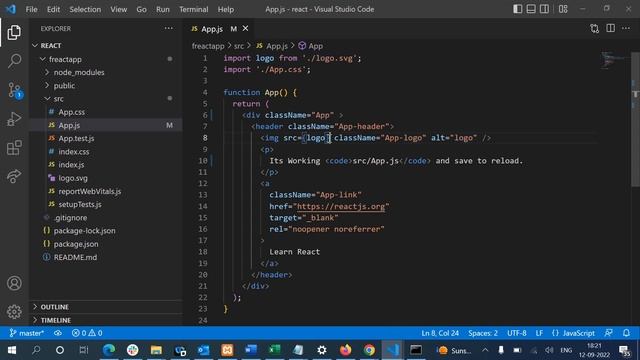Image resolution: width=640 pixels, height=360 pixels.
Task: Expand the OUTLINE section
Action: point(106,307)
